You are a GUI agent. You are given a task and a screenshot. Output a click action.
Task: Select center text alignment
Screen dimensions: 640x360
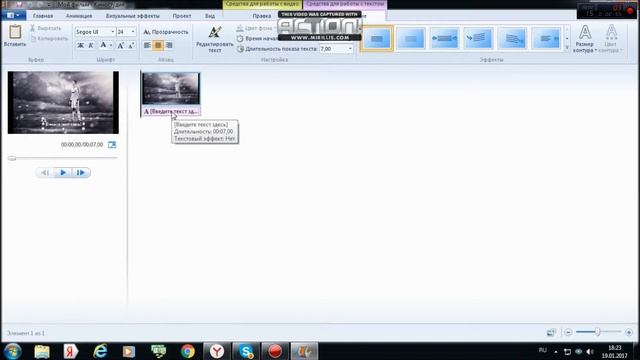click(158, 45)
